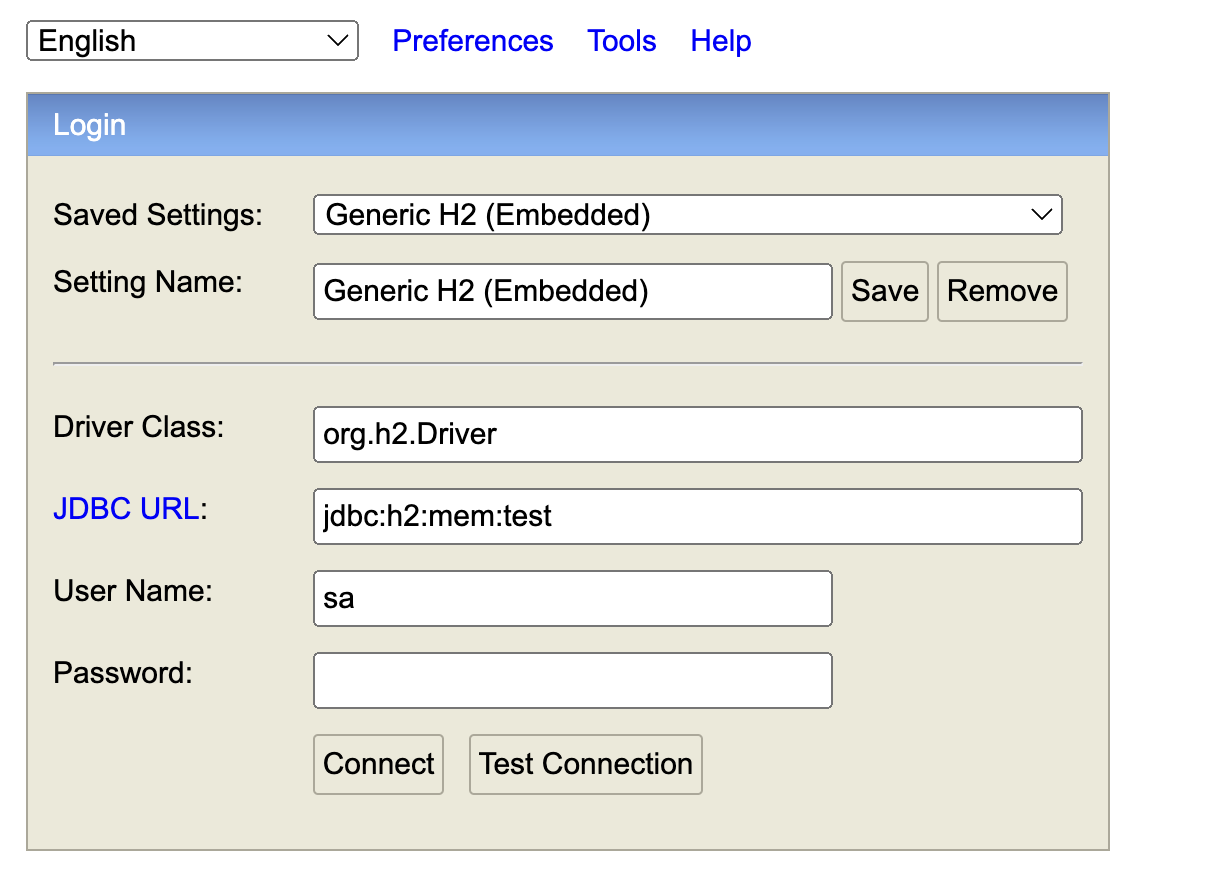The height and width of the screenshot is (894, 1224).
Task: Click the Driver Class label
Action: pyautogui.click(x=139, y=427)
